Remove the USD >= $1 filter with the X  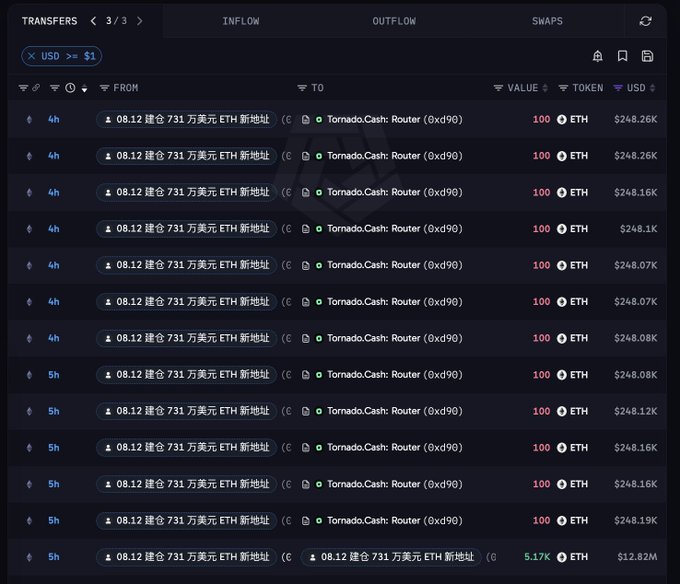[31, 56]
